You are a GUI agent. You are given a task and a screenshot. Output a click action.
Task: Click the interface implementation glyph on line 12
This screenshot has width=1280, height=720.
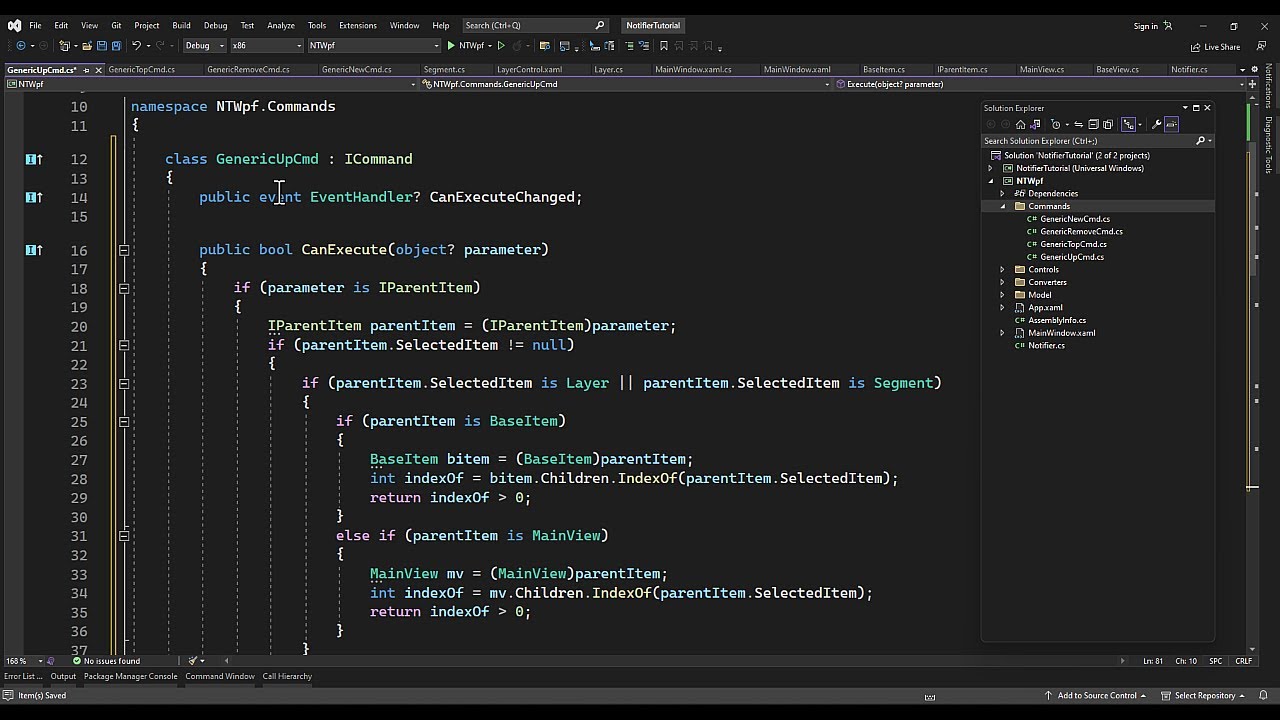33,159
